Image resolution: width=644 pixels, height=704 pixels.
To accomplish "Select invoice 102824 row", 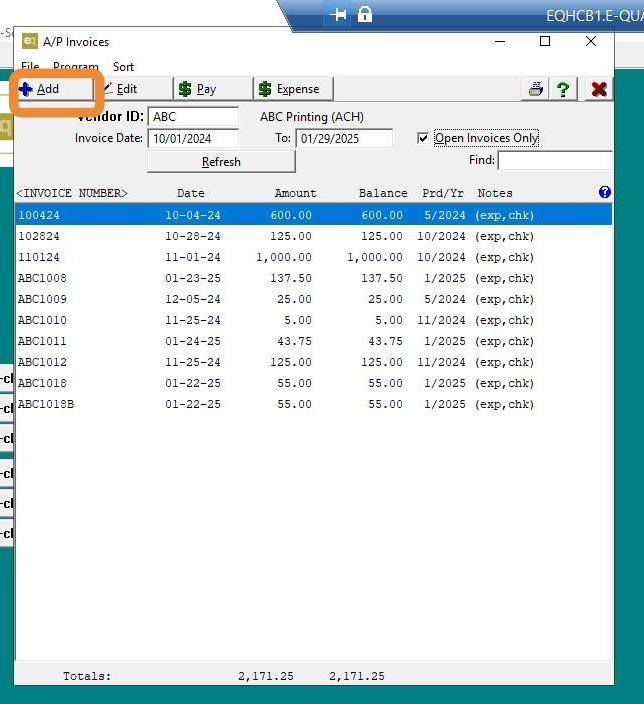I will point(313,236).
